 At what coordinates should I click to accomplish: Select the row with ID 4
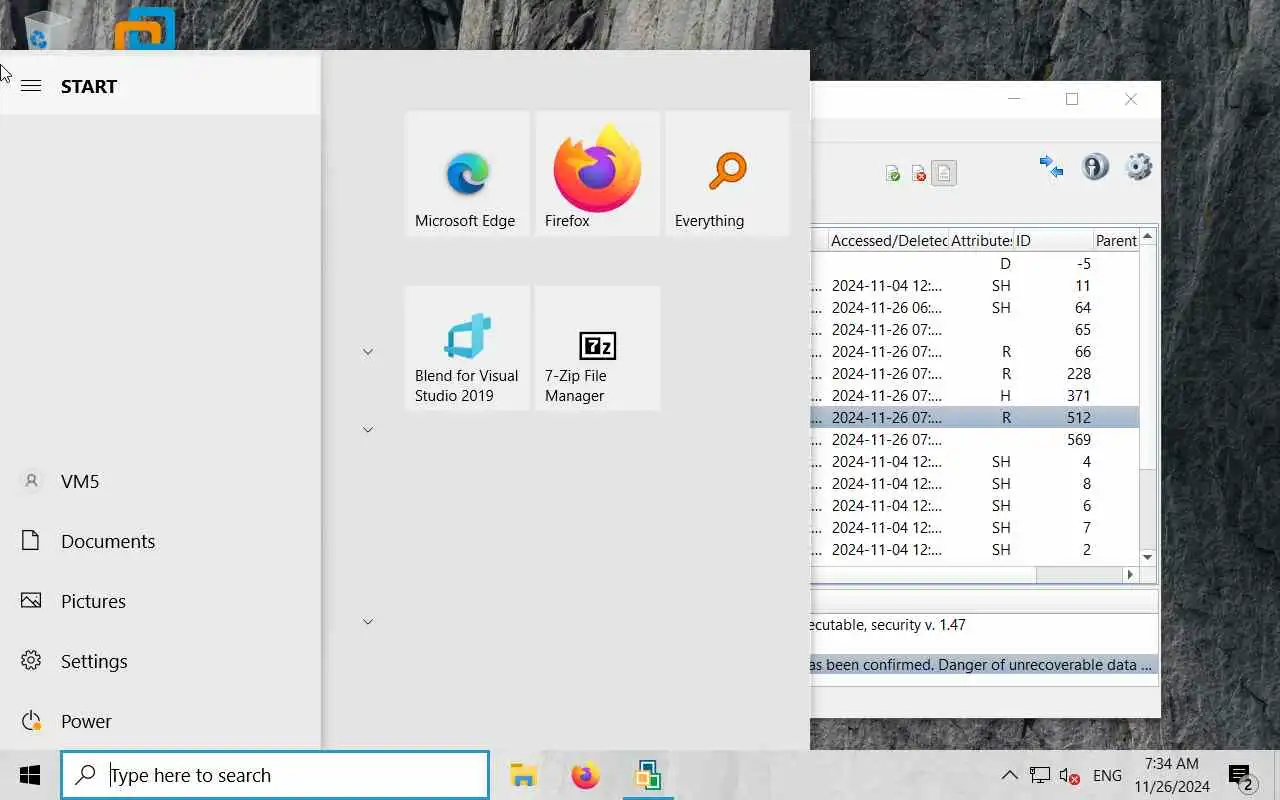click(x=974, y=462)
